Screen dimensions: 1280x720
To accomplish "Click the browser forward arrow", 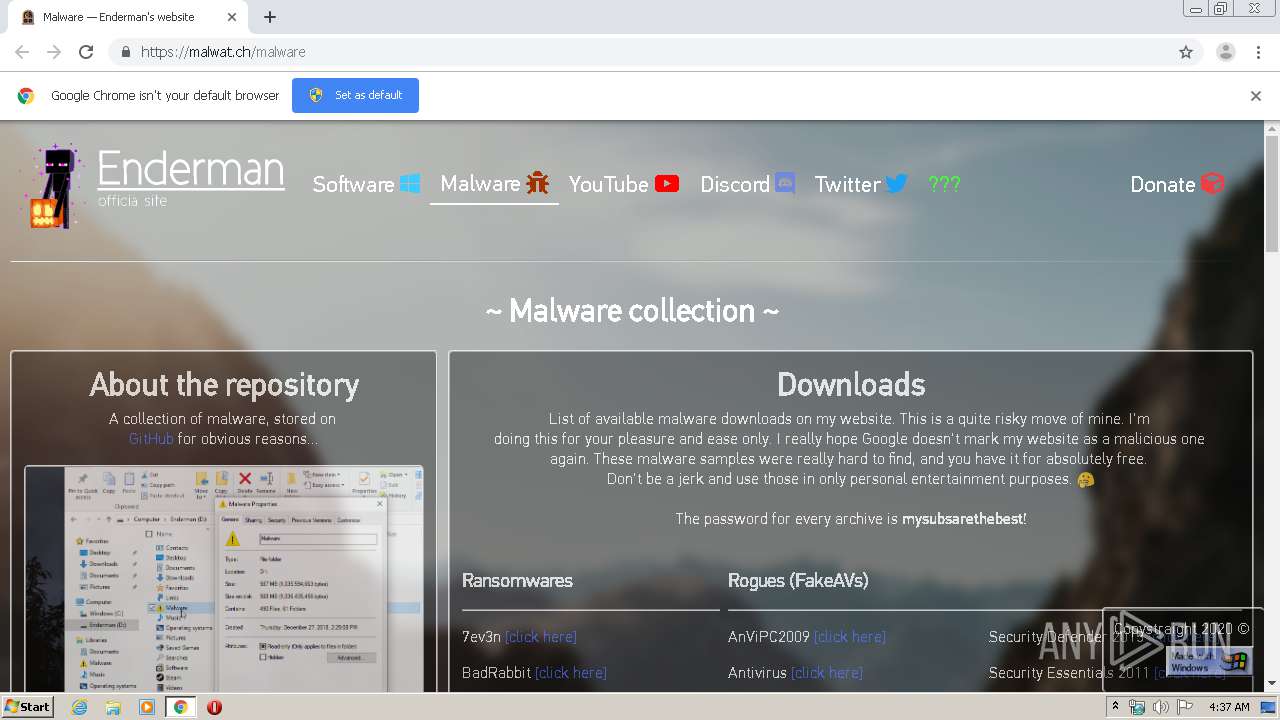I will (54, 52).
